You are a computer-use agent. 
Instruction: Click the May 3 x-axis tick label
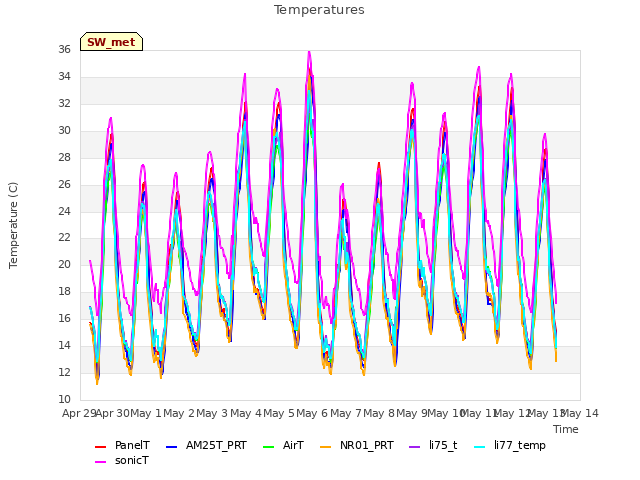click(x=212, y=413)
